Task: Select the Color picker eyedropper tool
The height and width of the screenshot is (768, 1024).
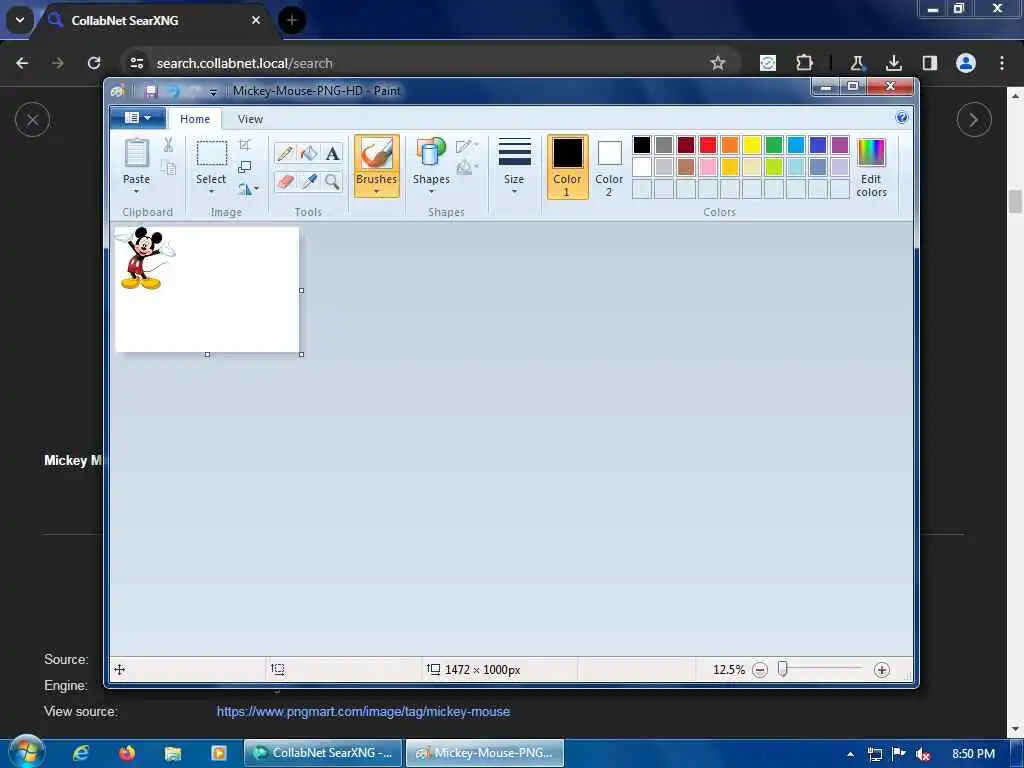Action: [x=308, y=182]
